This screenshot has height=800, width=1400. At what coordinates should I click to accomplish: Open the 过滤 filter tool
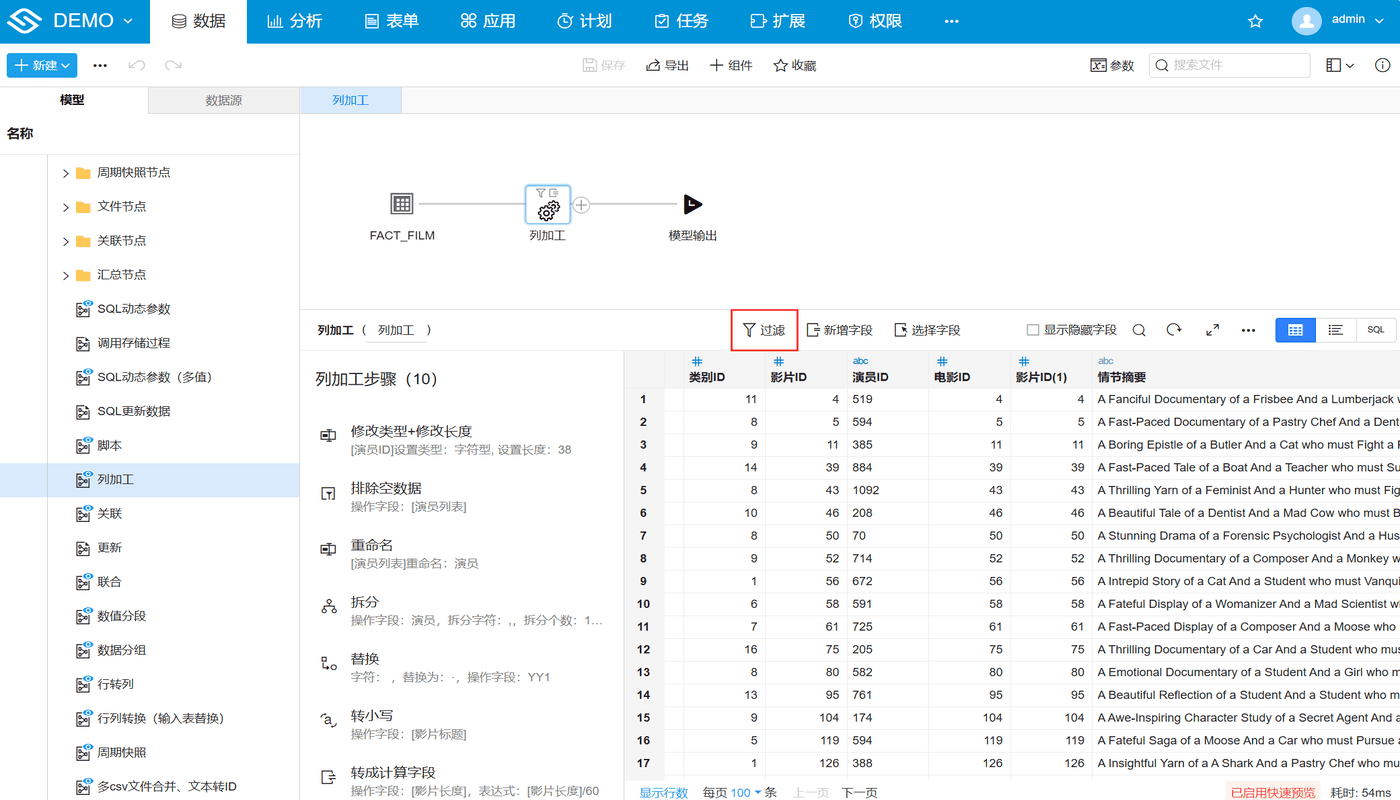(763, 329)
